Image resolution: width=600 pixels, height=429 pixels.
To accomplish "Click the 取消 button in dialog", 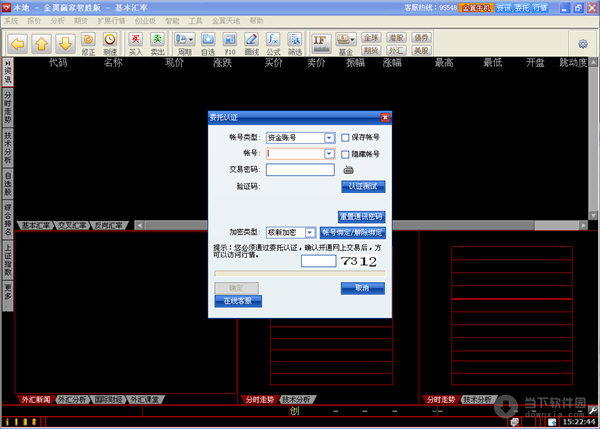I will [x=362, y=288].
